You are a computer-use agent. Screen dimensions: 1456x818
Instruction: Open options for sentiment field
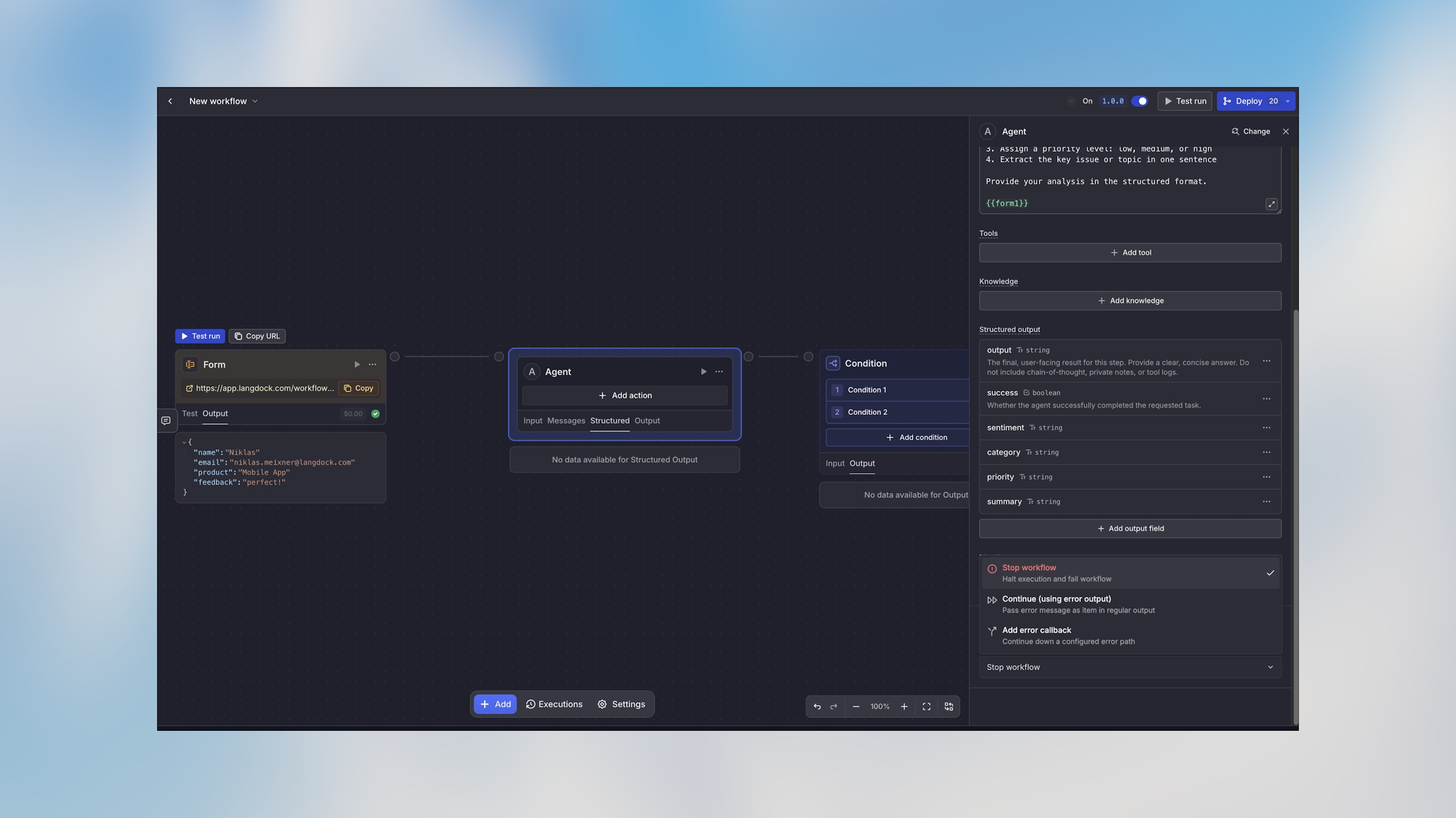1266,428
